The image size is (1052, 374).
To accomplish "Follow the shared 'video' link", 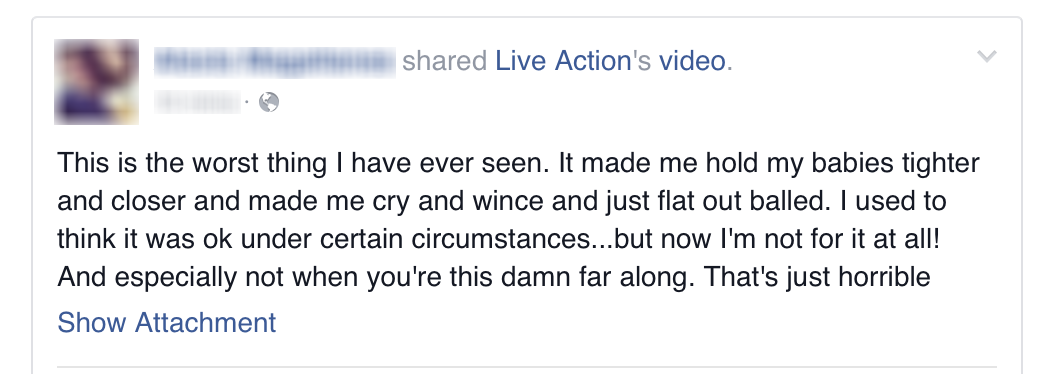I will [692, 61].
